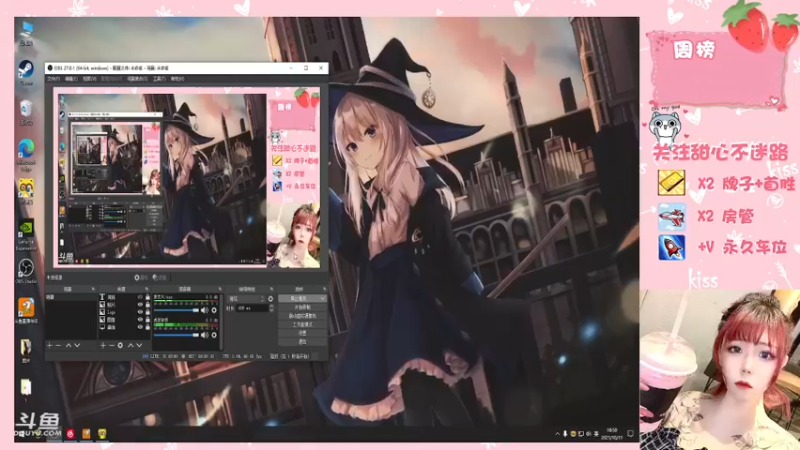This screenshot has height=450, width=800.
Task: Select the Recycle Bin desktop icon
Action: [x=26, y=112]
